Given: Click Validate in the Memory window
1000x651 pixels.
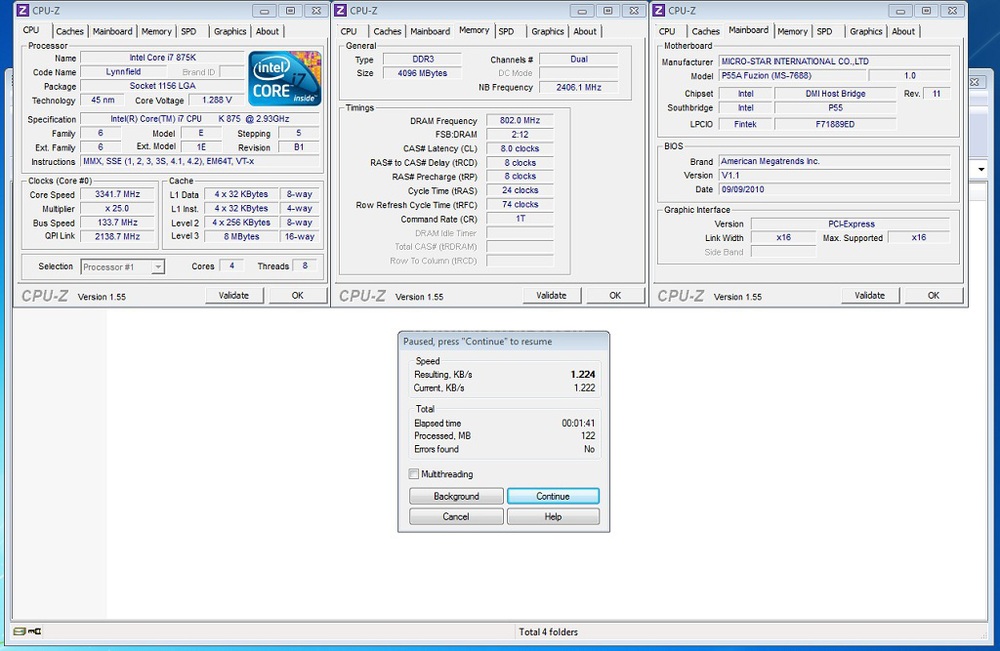Looking at the screenshot, I should (x=552, y=295).
